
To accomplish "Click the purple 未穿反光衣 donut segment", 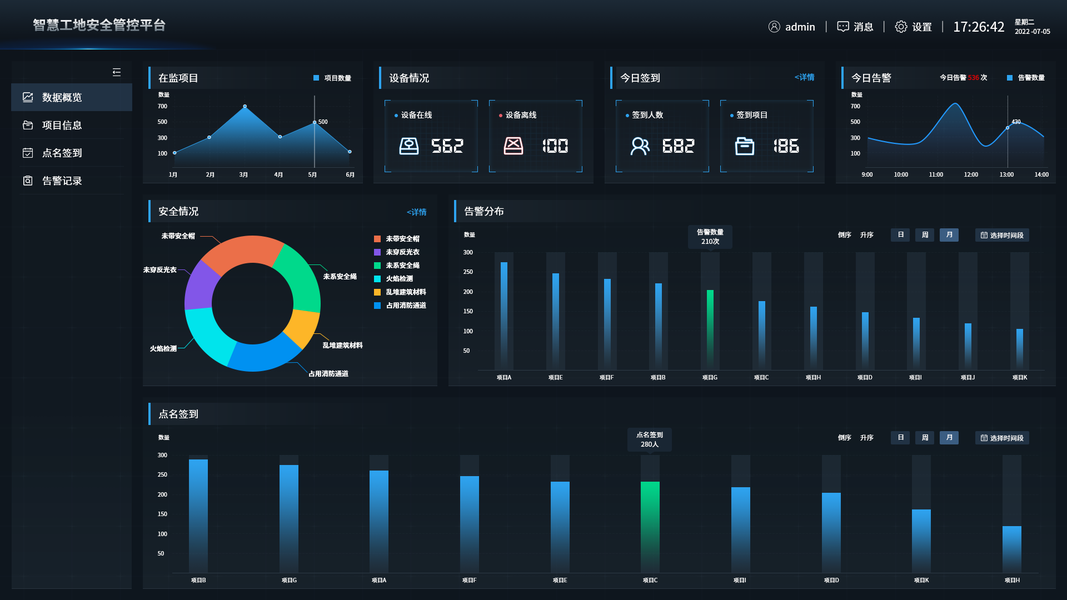I will coord(200,286).
